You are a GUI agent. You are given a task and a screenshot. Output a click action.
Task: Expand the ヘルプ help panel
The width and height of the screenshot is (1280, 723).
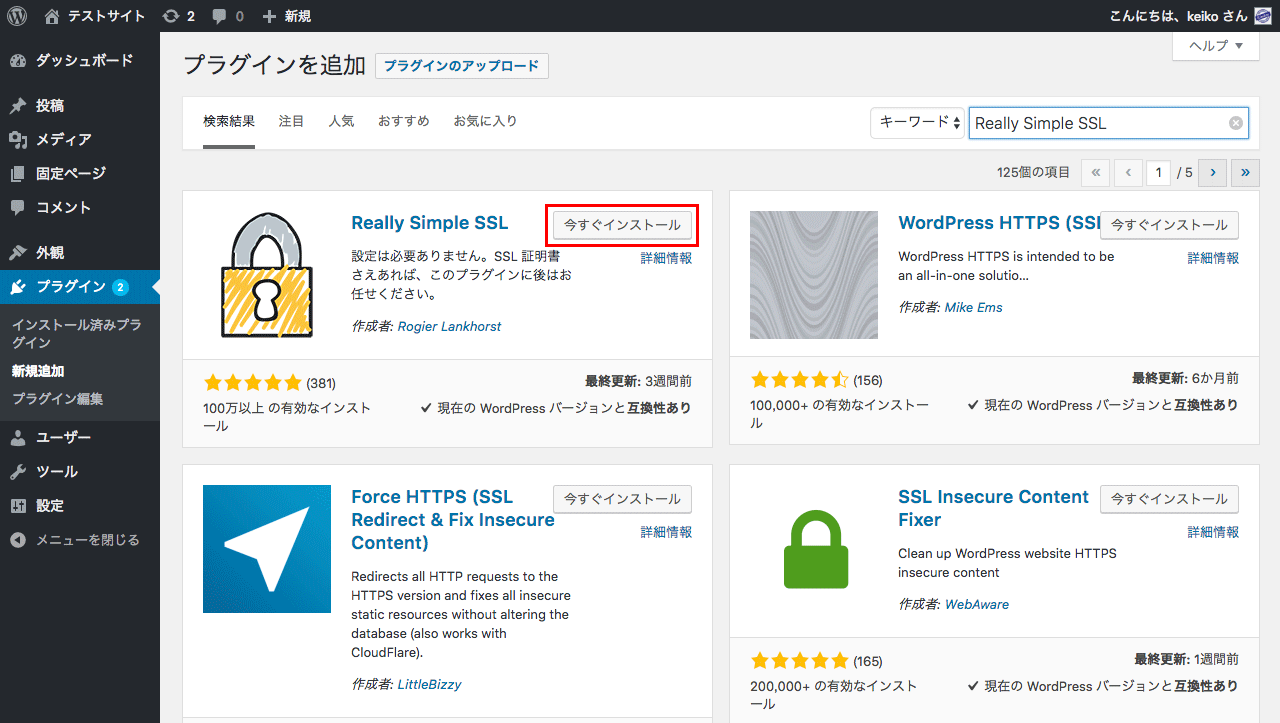coord(1215,46)
